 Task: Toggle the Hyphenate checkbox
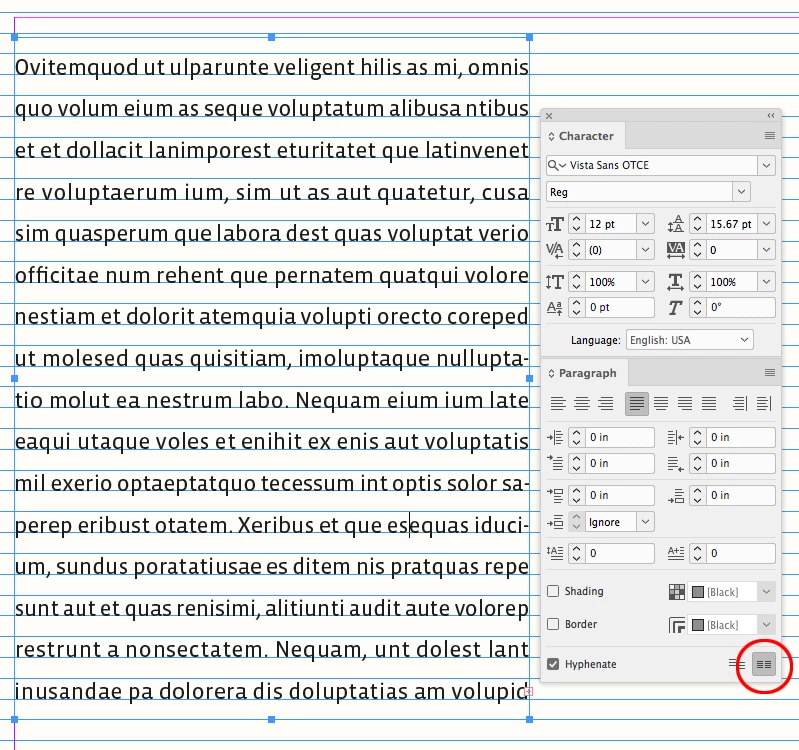click(553, 664)
